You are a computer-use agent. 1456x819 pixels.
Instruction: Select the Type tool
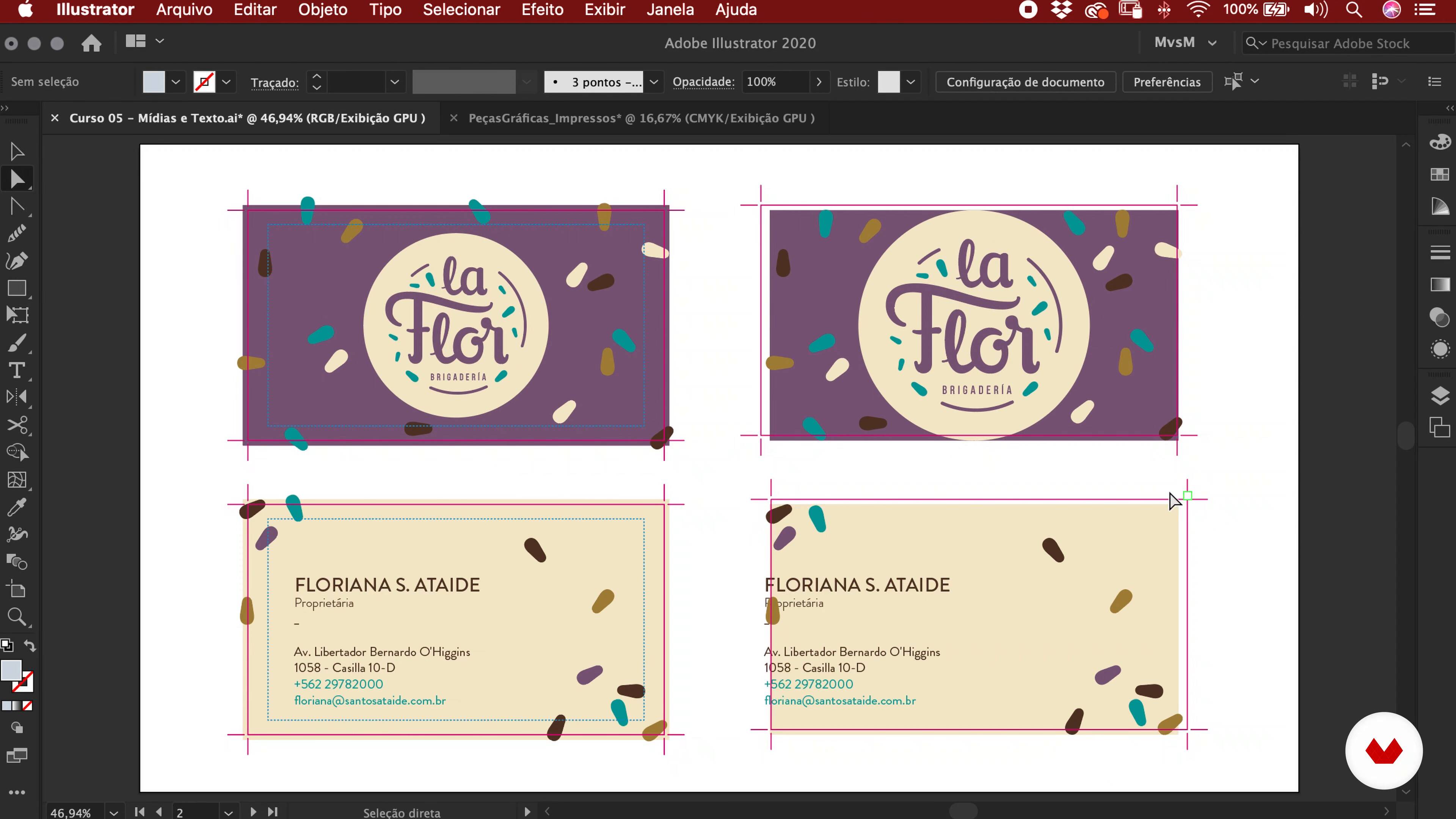pos(17,370)
